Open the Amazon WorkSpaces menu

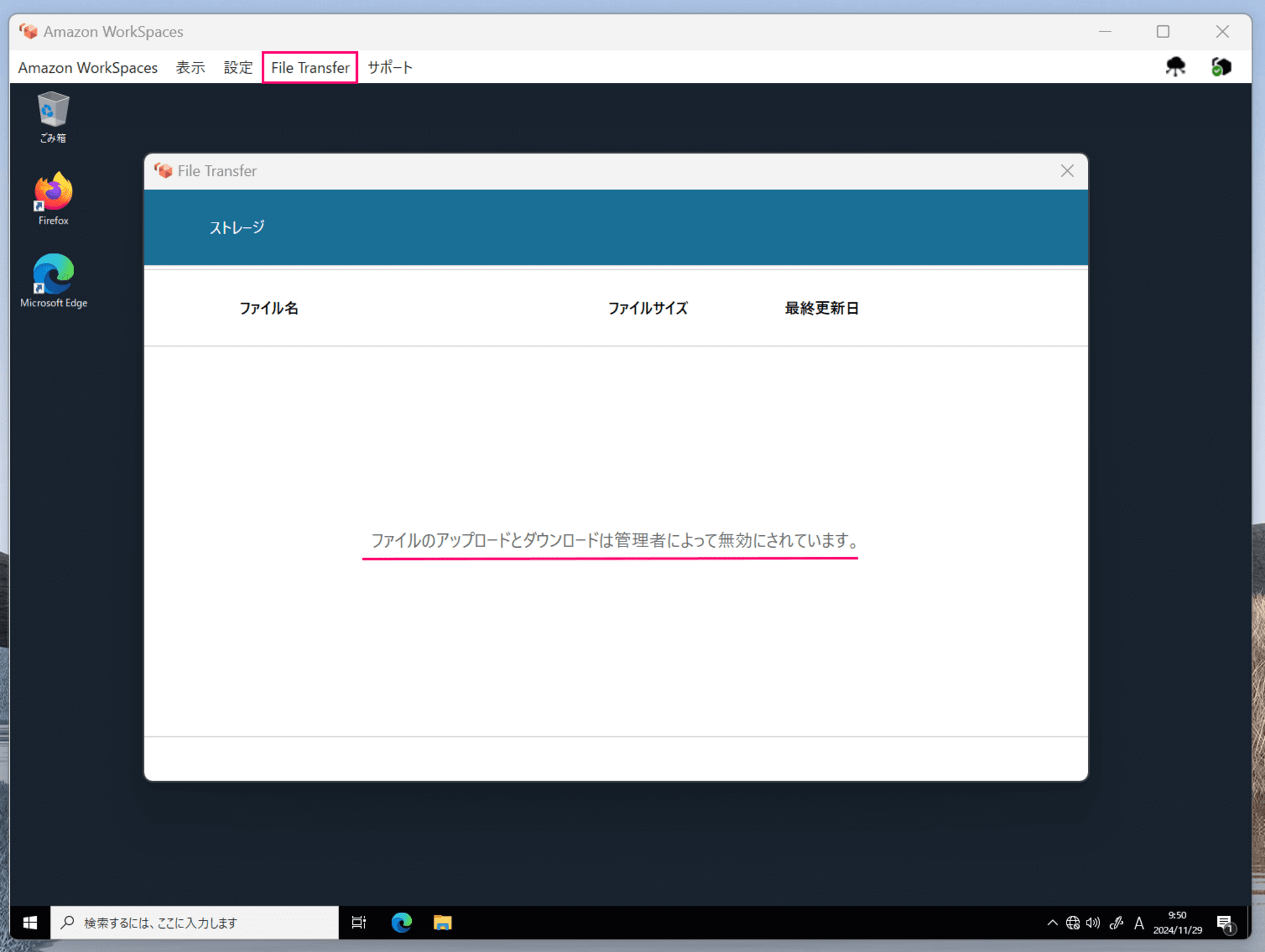[88, 68]
